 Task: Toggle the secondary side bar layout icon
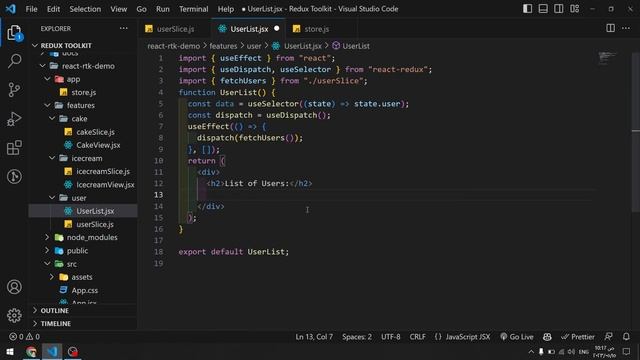[558, 9]
